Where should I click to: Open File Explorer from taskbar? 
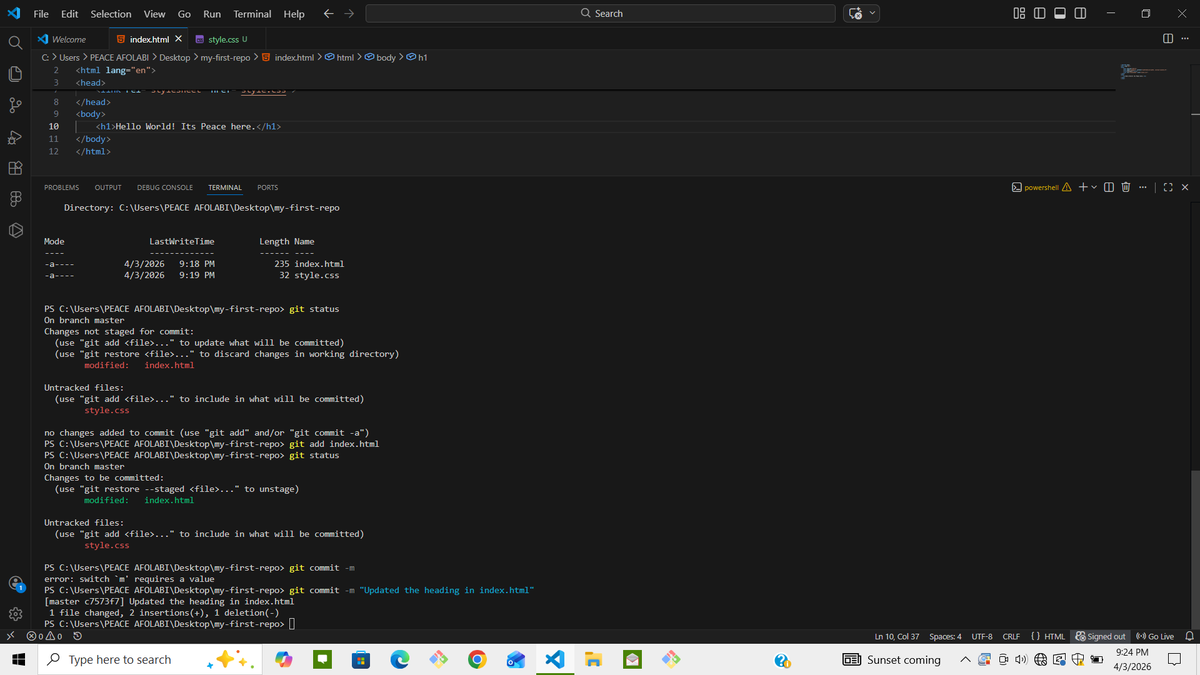pyautogui.click(x=593, y=659)
